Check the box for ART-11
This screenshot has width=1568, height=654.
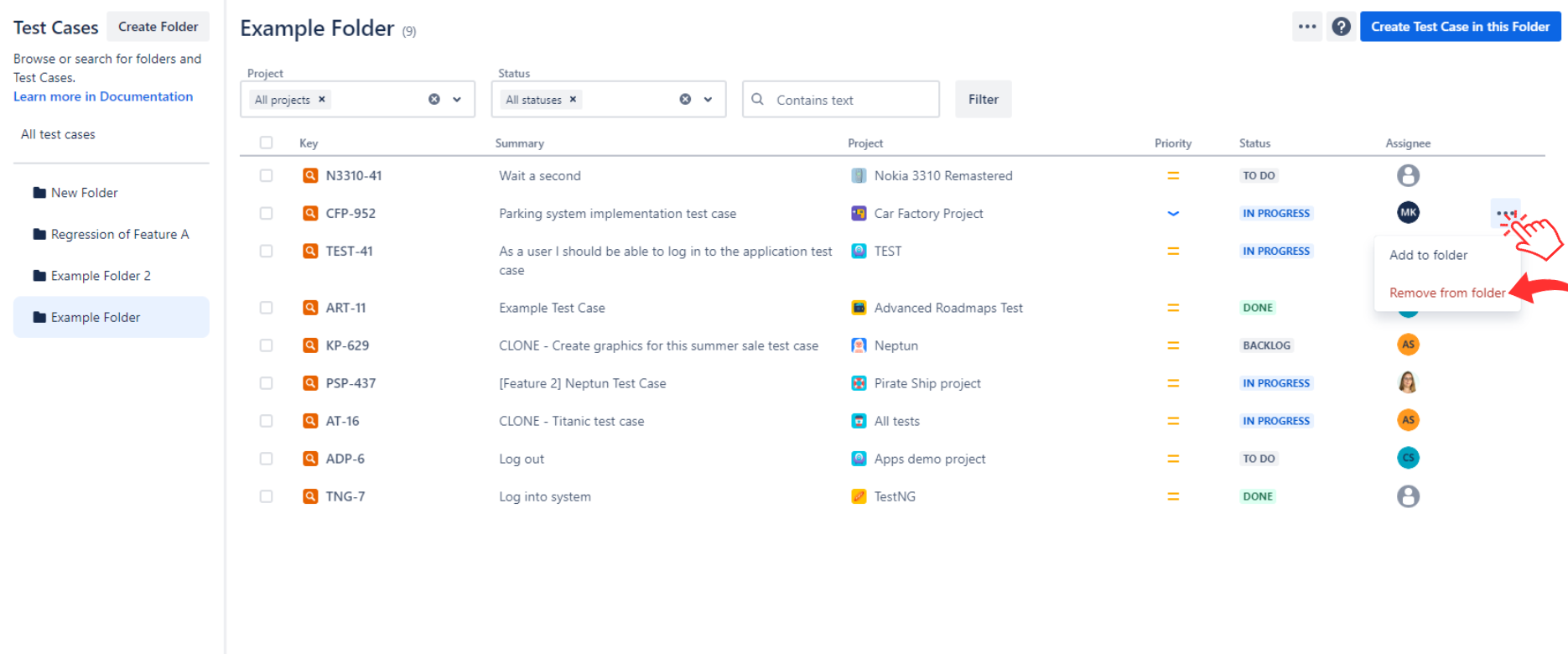pos(266,308)
